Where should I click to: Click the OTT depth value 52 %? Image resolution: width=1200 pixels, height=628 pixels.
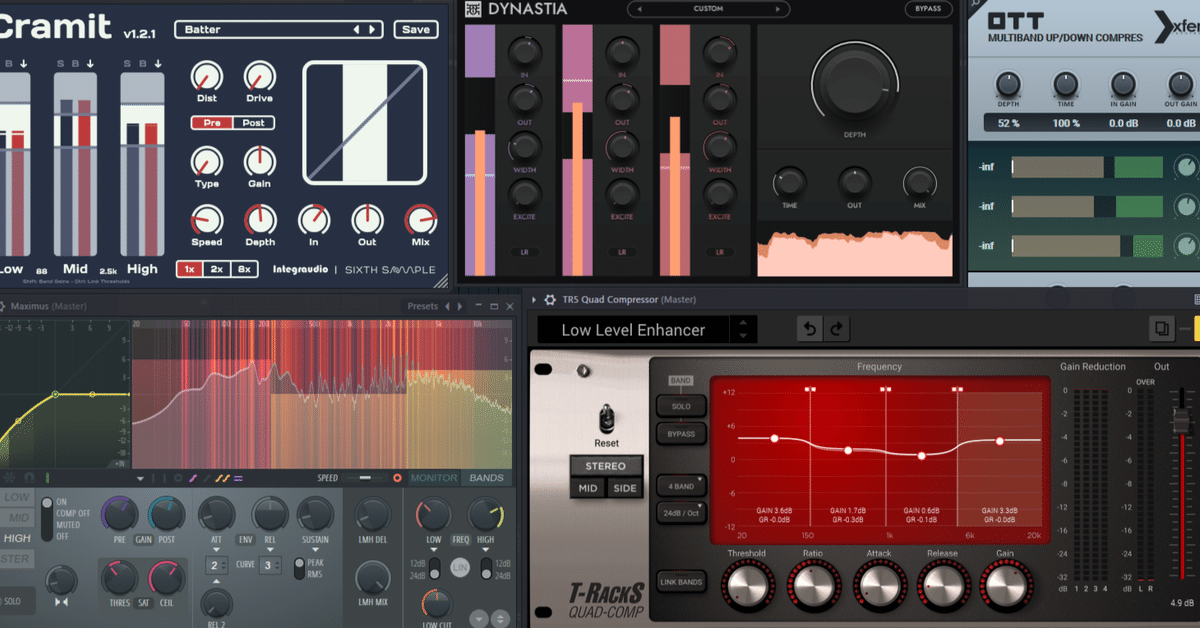[1008, 123]
